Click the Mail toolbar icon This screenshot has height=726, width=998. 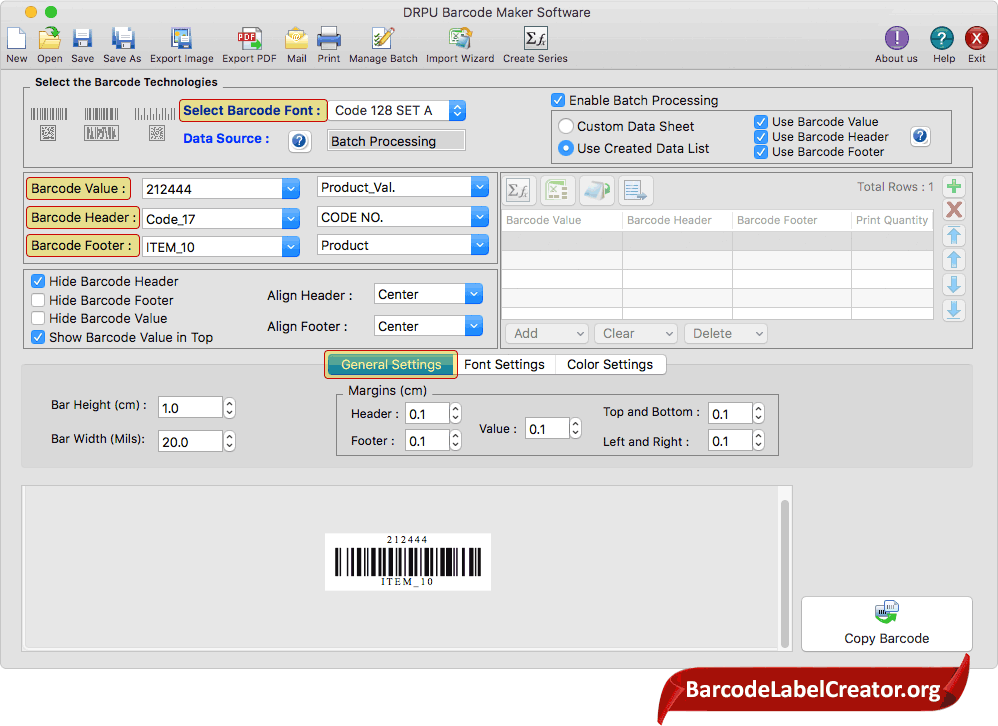(x=297, y=39)
